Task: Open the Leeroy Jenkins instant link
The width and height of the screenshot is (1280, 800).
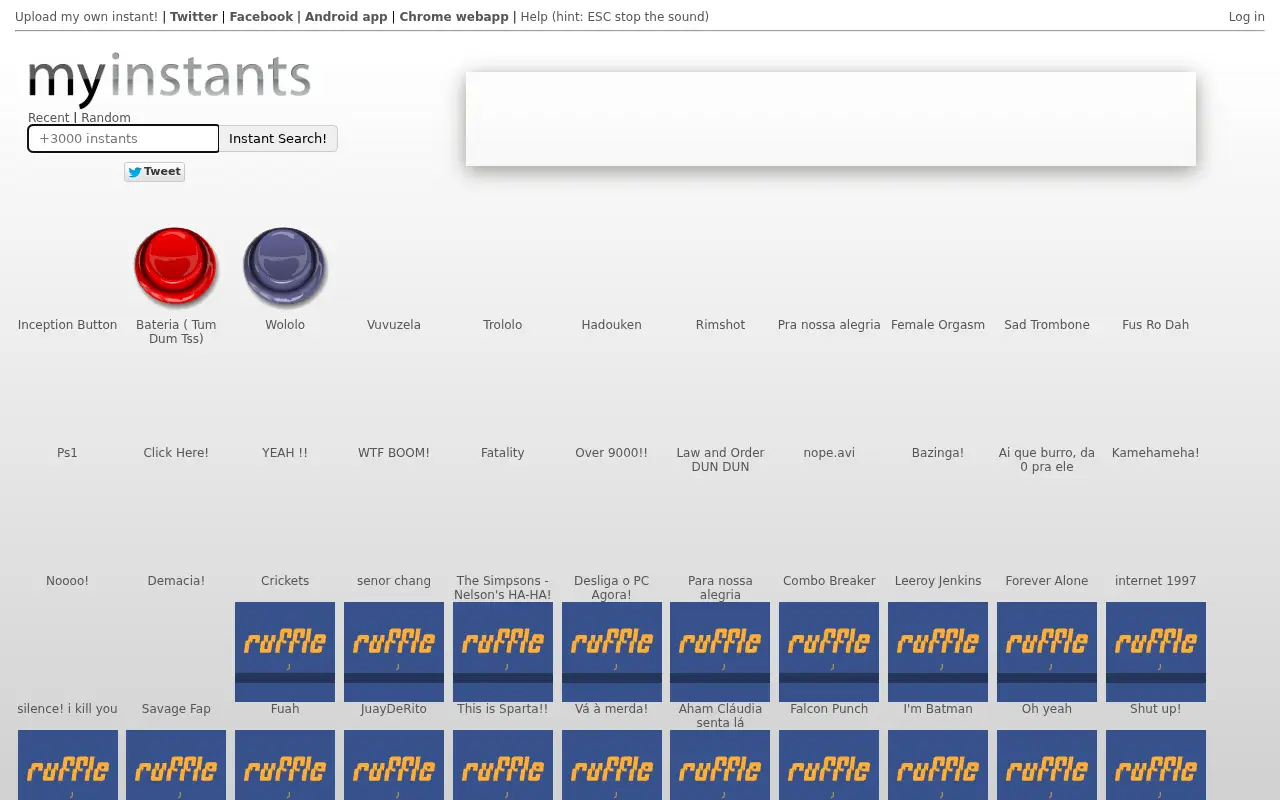Action: point(938,581)
